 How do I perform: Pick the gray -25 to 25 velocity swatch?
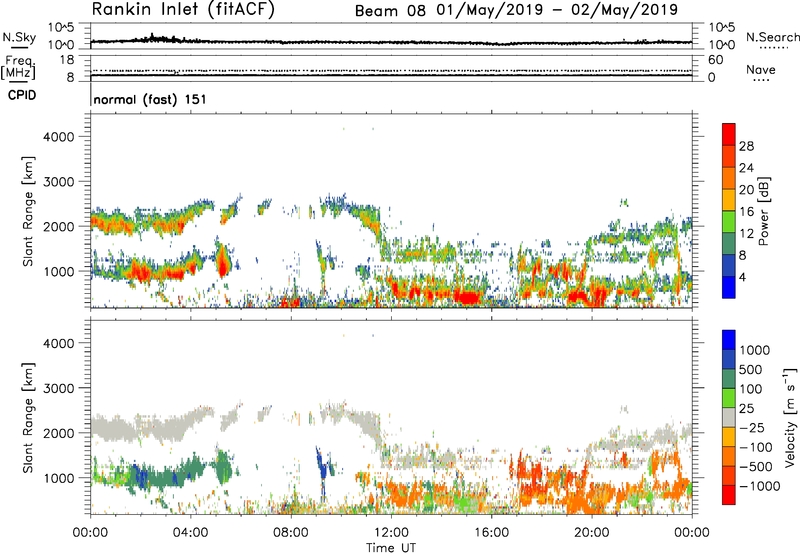[x=729, y=417]
